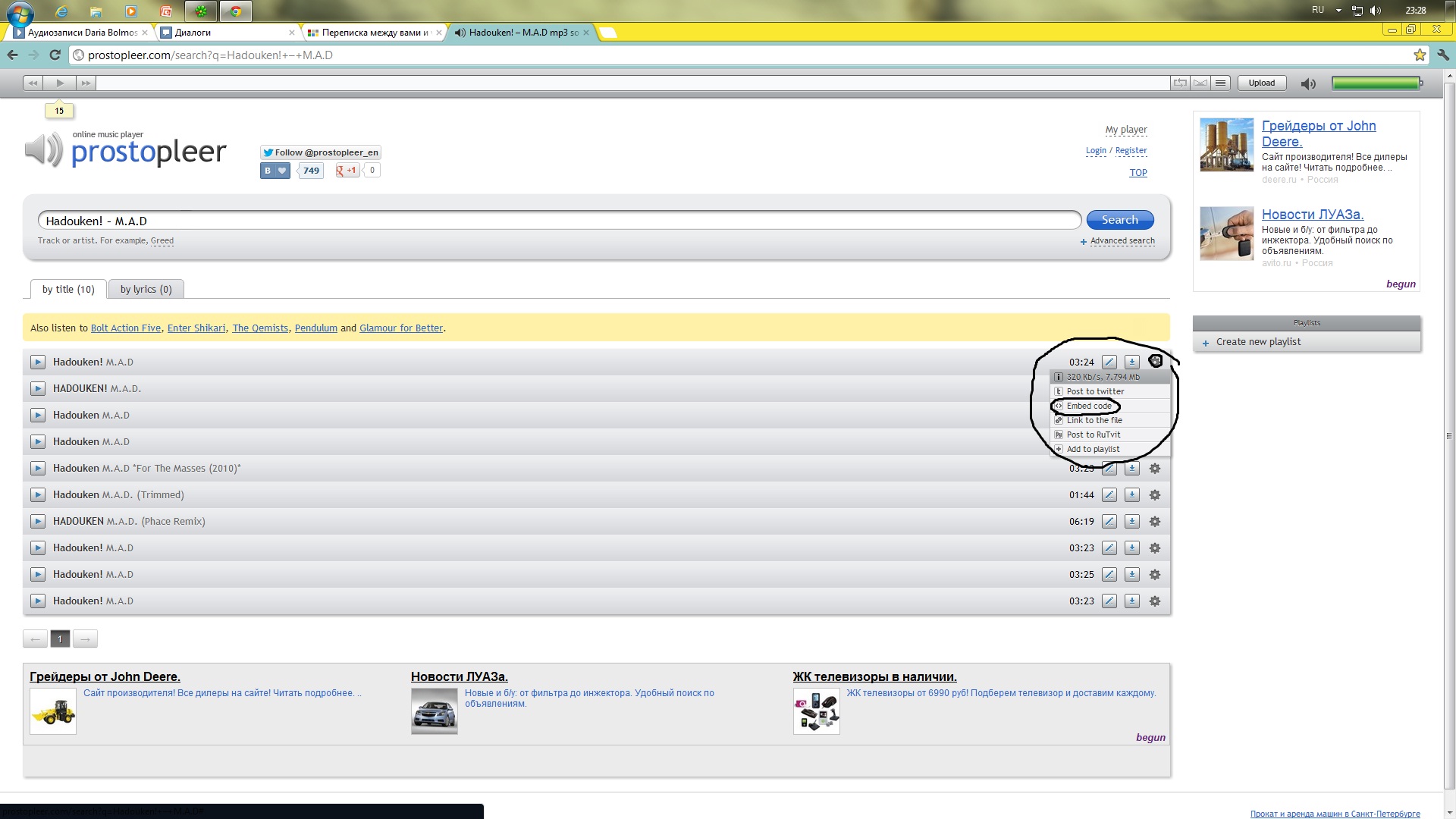The height and width of the screenshot is (819, 1456).
Task: Click the Upload button
Action: [1262, 83]
